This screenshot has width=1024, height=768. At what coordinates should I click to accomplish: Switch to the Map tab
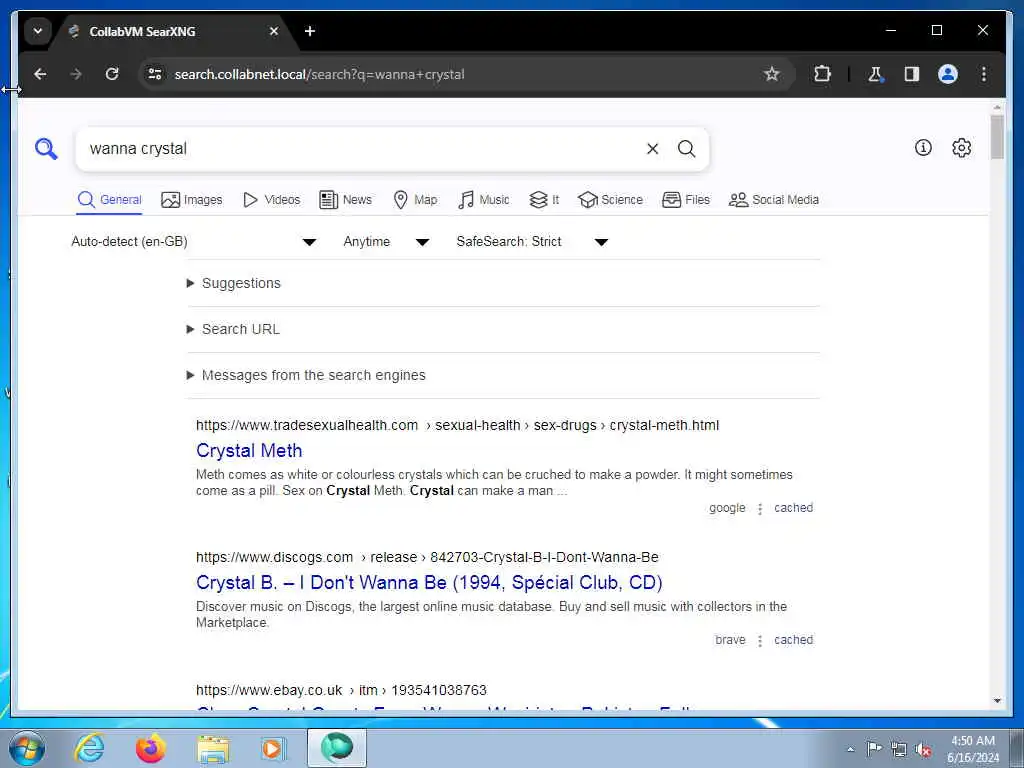coord(415,200)
